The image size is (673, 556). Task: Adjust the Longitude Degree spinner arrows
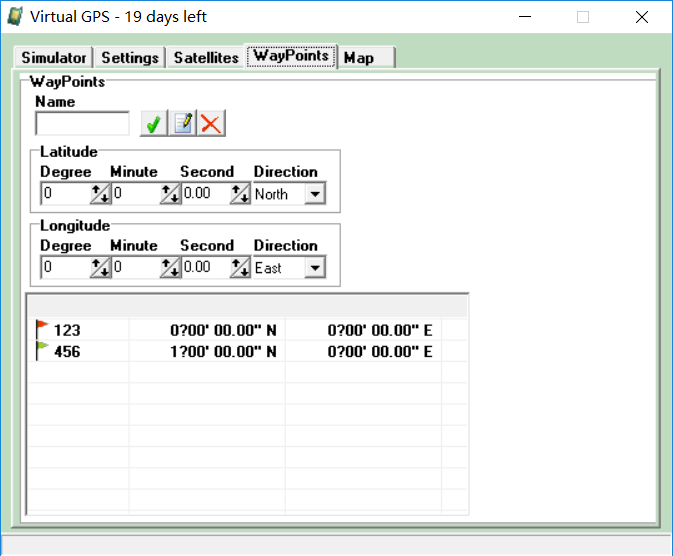(100, 267)
